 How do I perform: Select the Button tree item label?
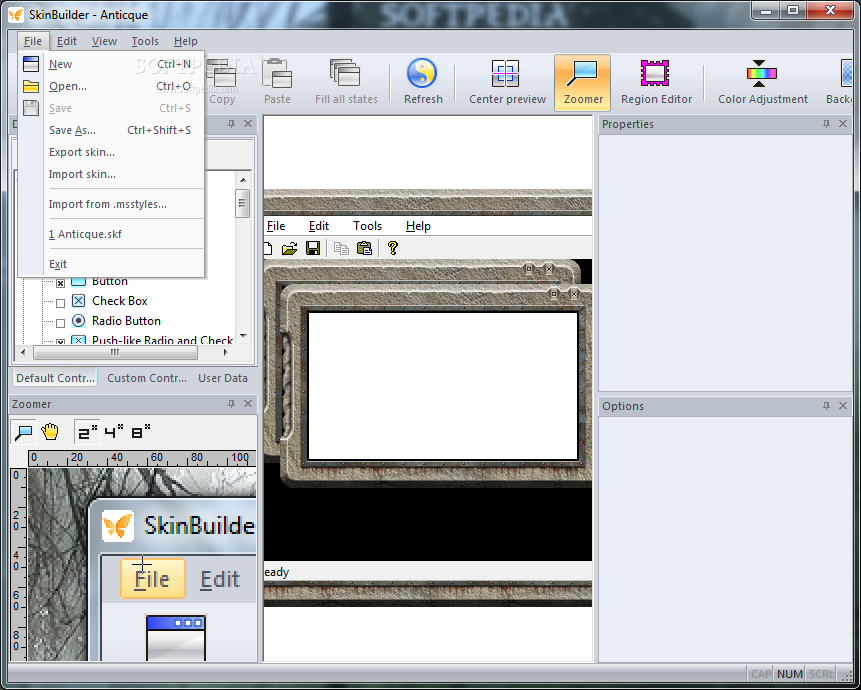[110, 281]
